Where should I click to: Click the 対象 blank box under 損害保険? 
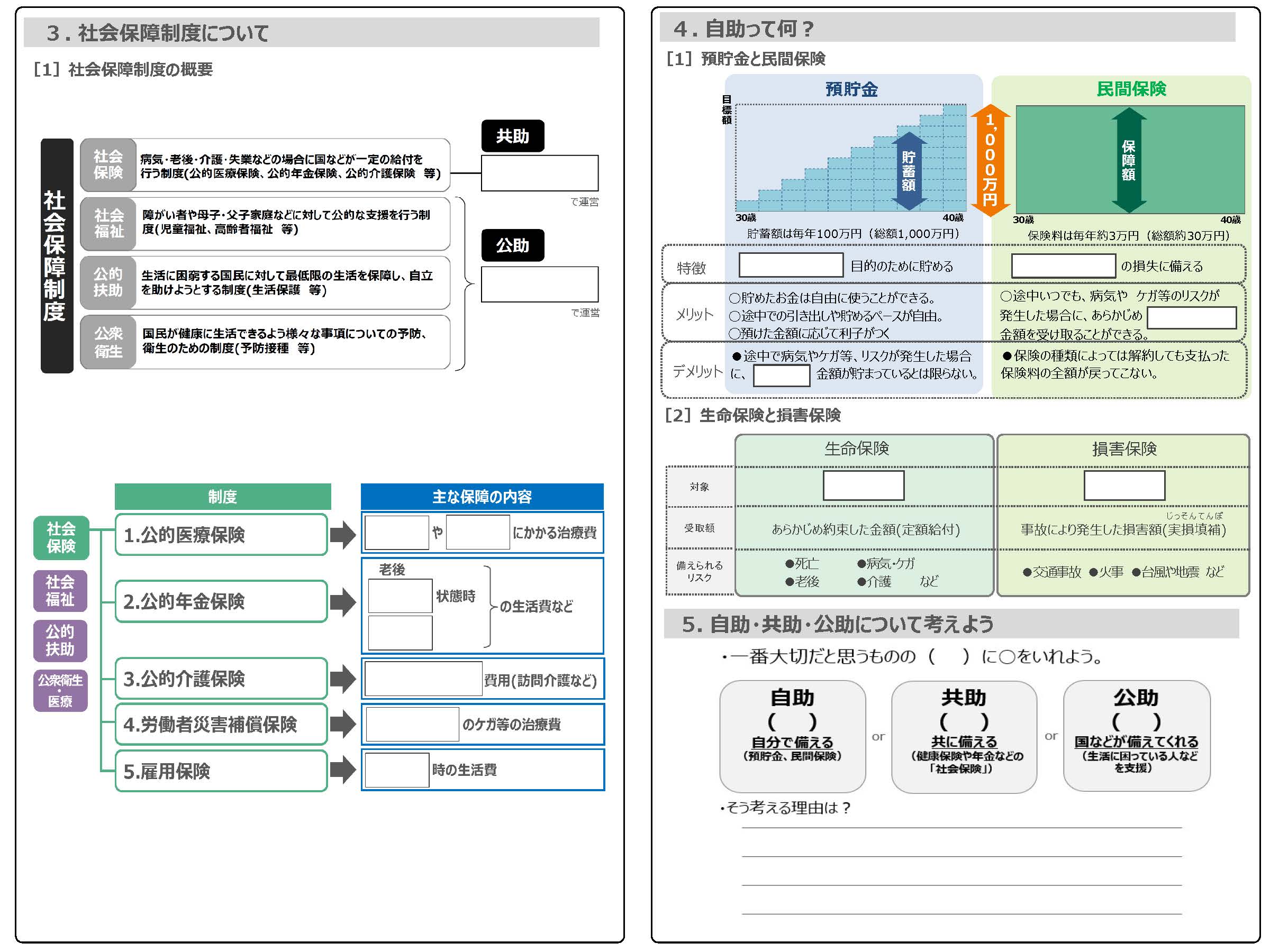pyautogui.click(x=1124, y=486)
